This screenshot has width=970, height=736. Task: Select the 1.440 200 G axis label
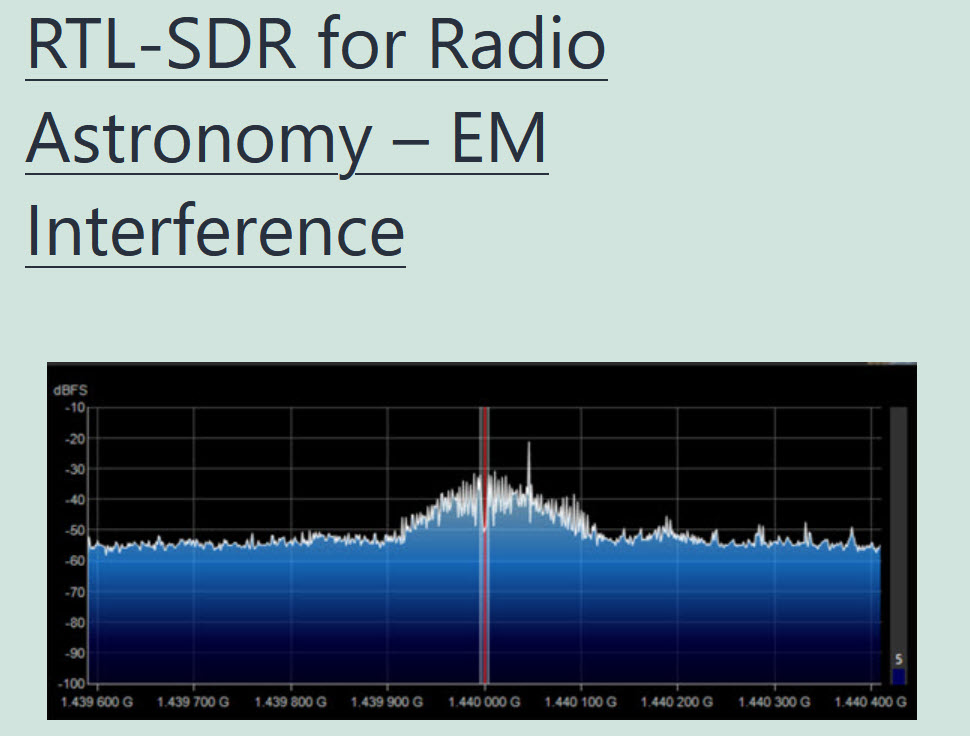pos(679,703)
